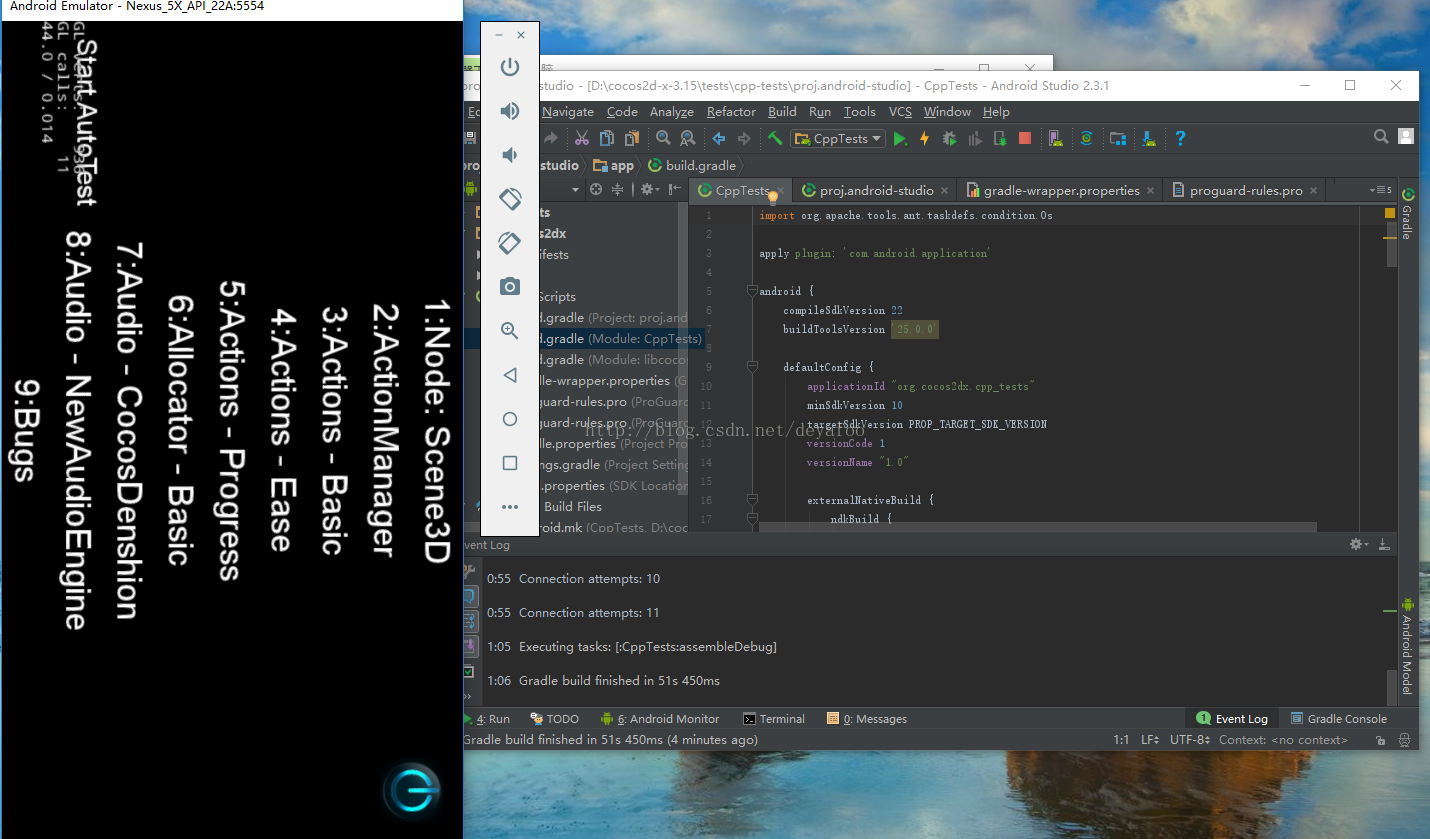The image size is (1430, 839).
Task: Tap the emulator Back triangle button
Action: (510, 375)
